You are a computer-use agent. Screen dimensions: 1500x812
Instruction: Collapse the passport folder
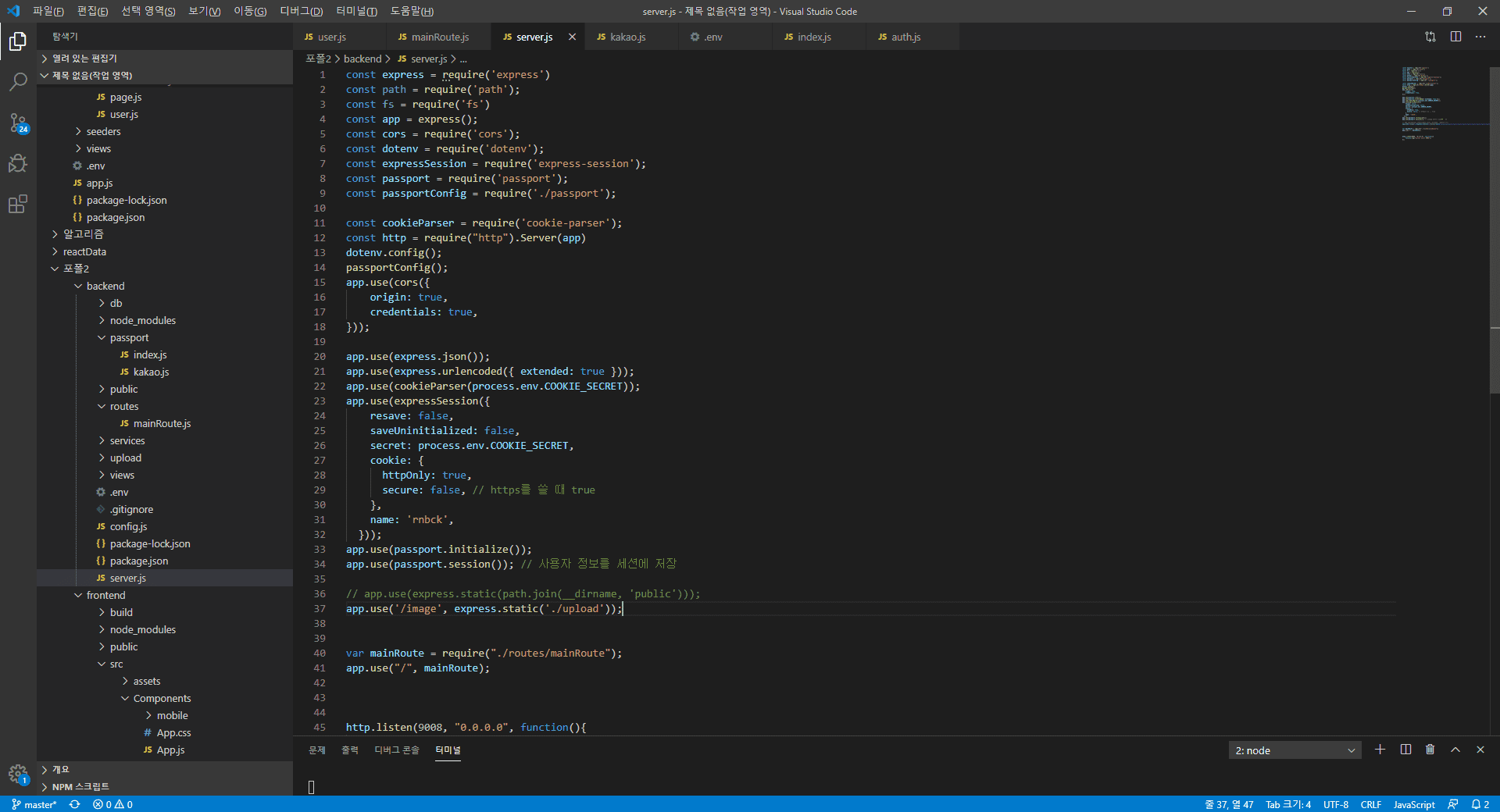129,338
